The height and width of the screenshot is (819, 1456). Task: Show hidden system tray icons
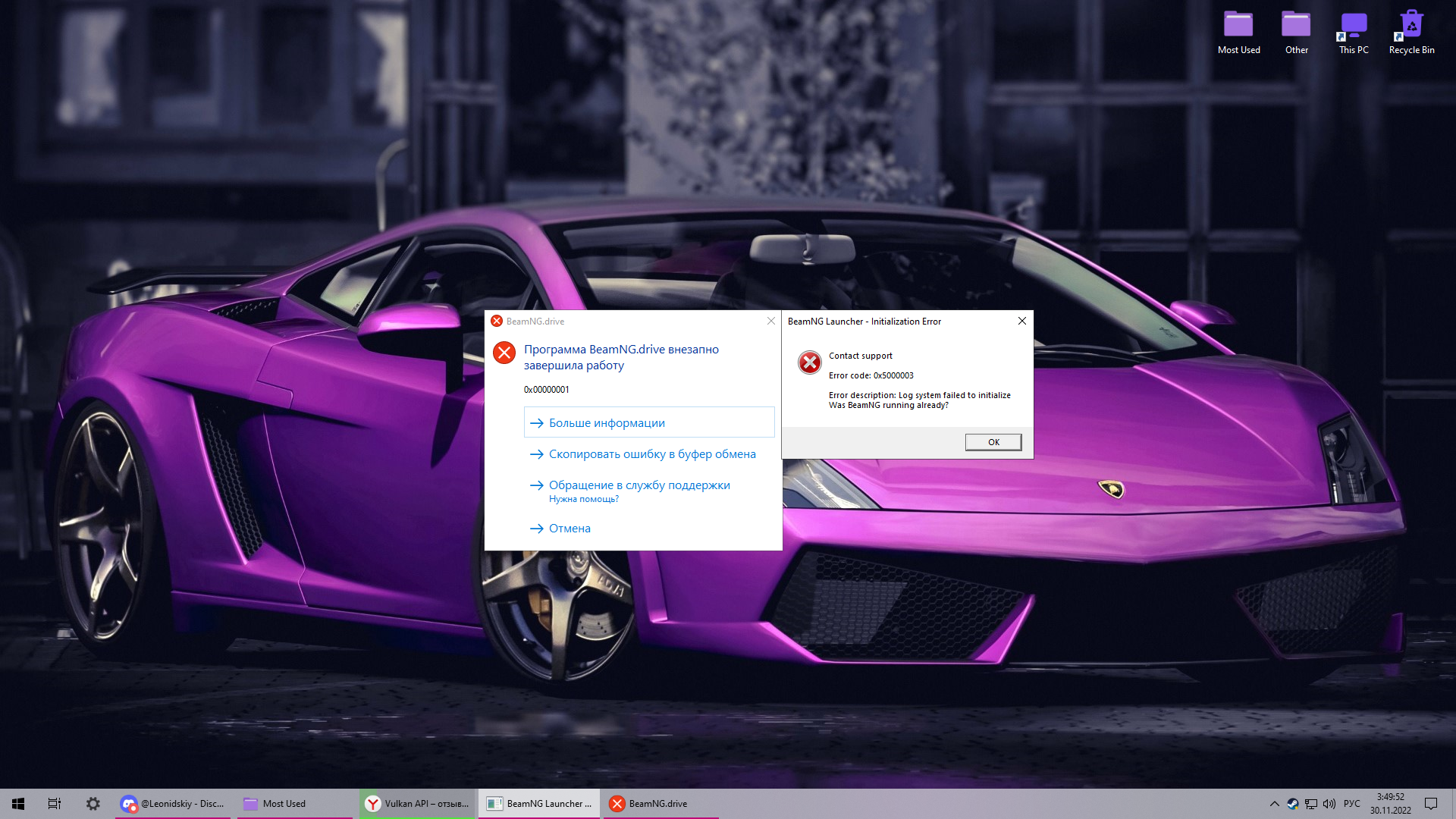(1274, 804)
